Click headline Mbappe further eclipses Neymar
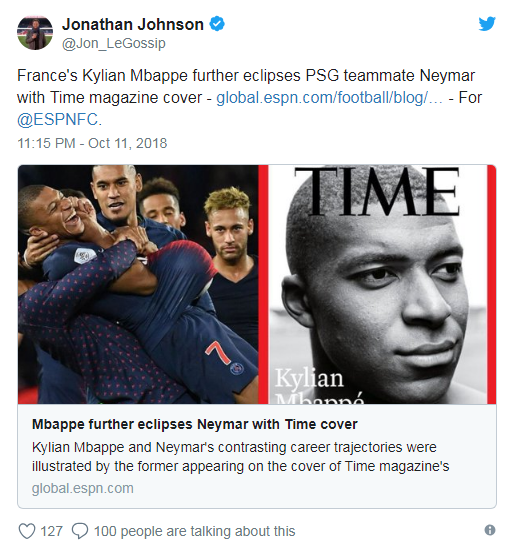This screenshot has height=549, width=512. pyautogui.click(x=195, y=424)
